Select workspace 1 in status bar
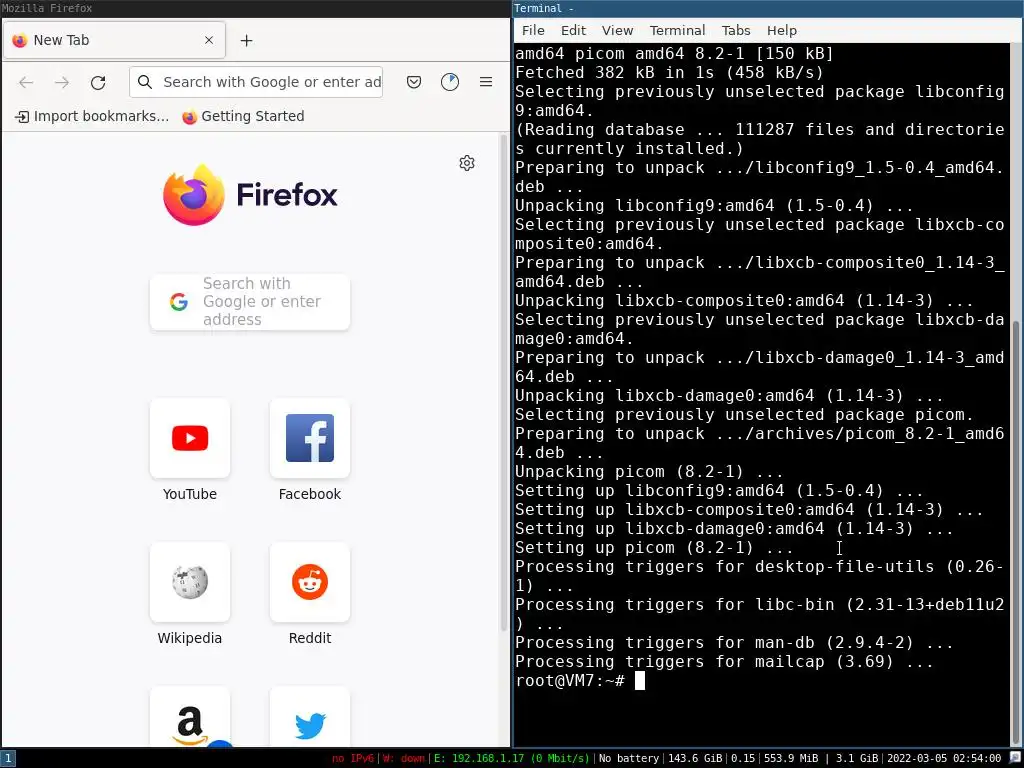The height and width of the screenshot is (768, 1024). pyautogui.click(x=7, y=759)
